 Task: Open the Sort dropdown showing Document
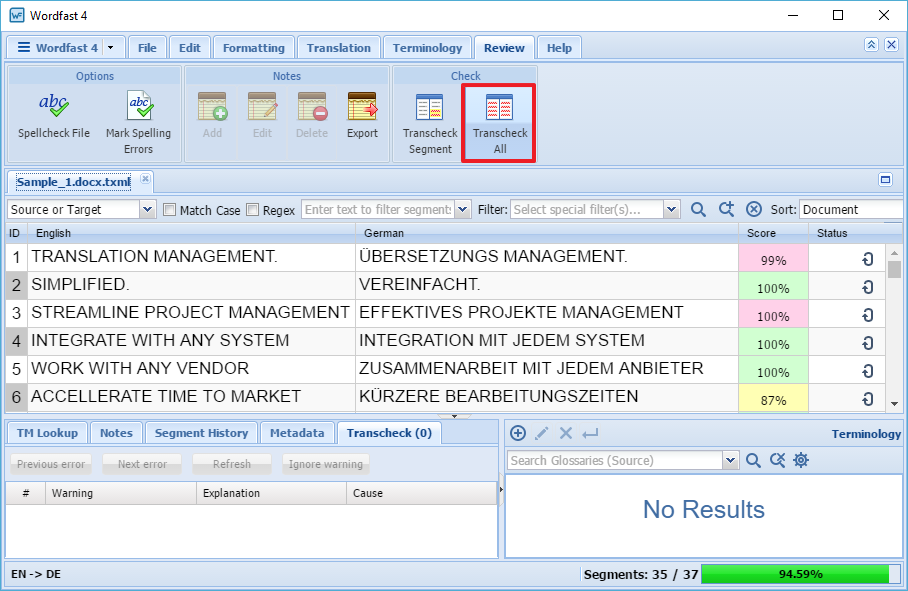[851, 210]
